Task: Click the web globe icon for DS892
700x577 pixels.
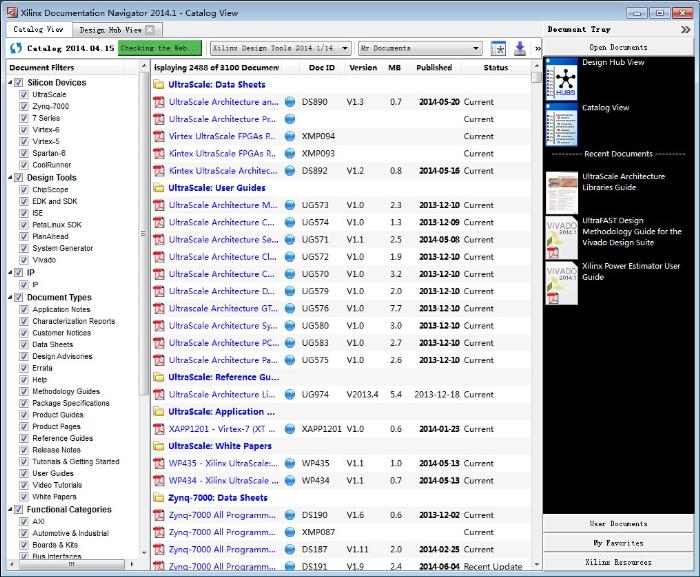Action: click(290, 171)
